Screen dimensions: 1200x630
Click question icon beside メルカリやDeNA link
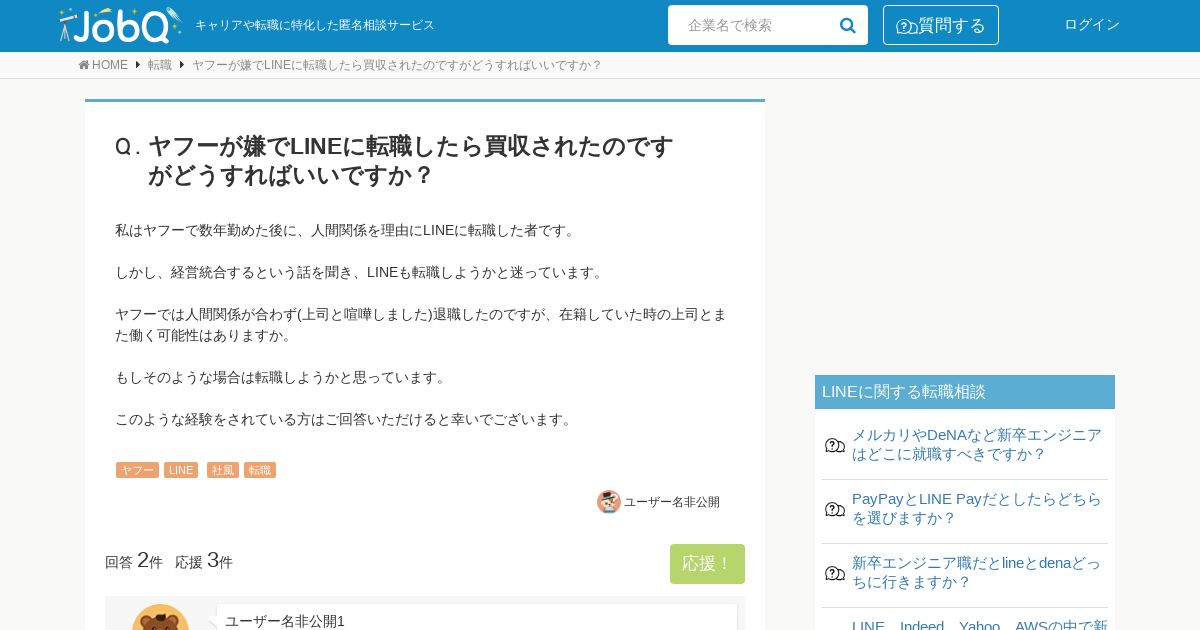(835, 445)
